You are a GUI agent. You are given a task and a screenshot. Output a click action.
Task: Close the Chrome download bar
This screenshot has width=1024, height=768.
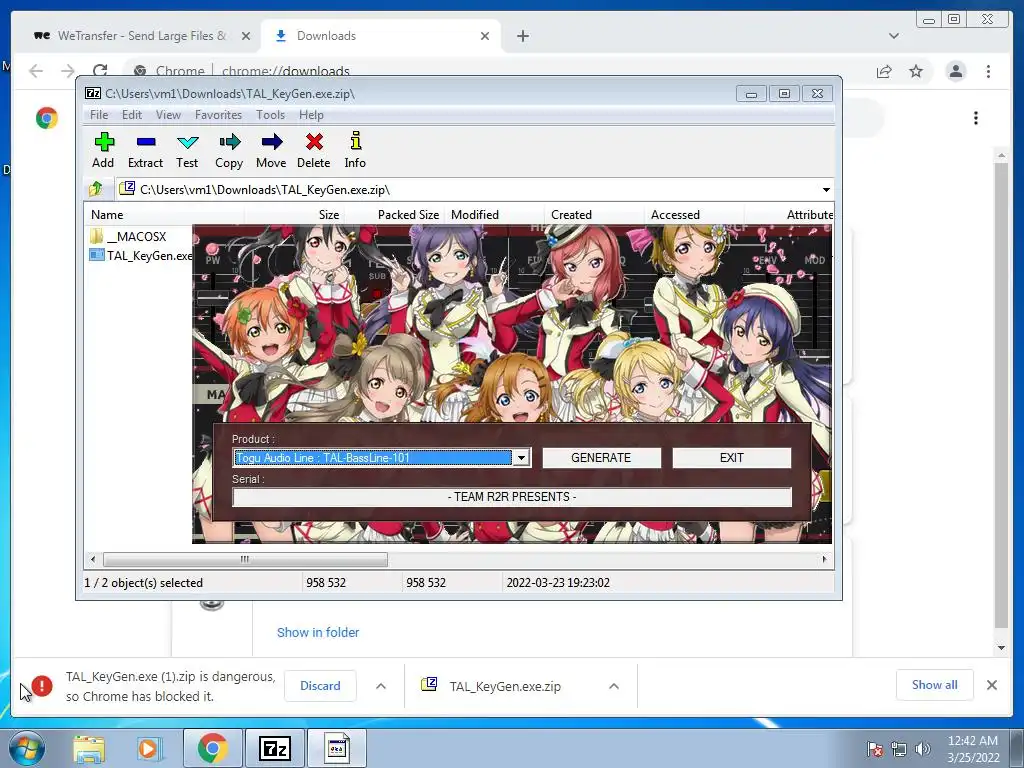pyautogui.click(x=992, y=685)
